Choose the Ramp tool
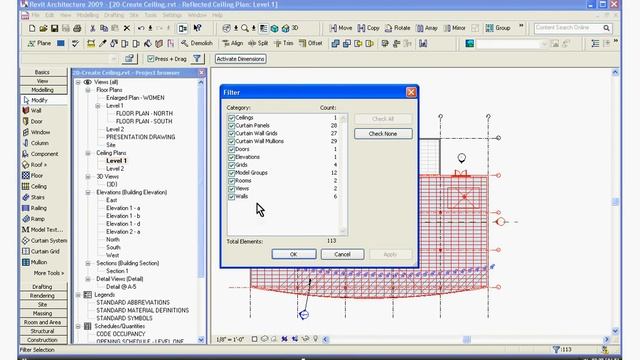This screenshot has width=640, height=360. pos(33,219)
